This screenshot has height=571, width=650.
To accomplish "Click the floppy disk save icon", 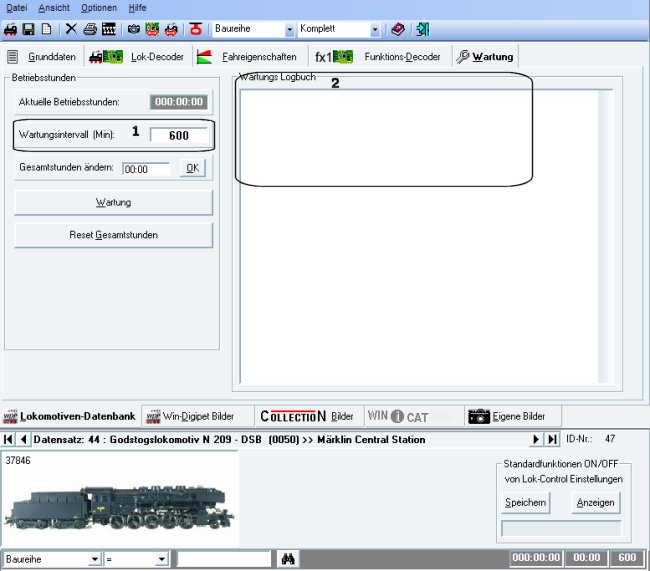I will (28, 29).
